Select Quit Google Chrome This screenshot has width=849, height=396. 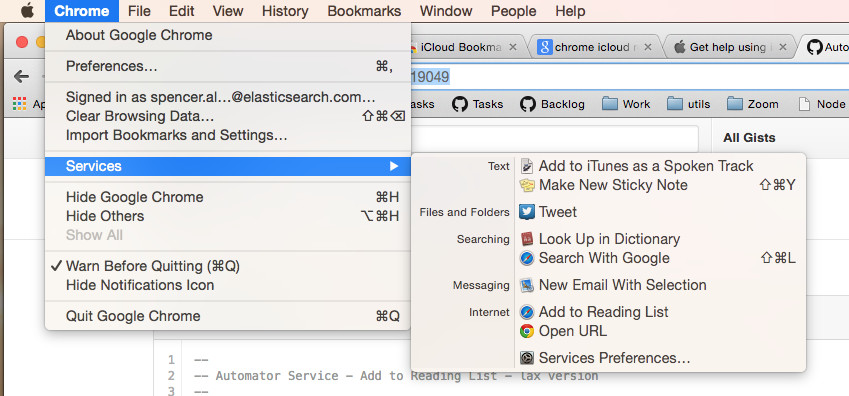[x=227, y=316]
